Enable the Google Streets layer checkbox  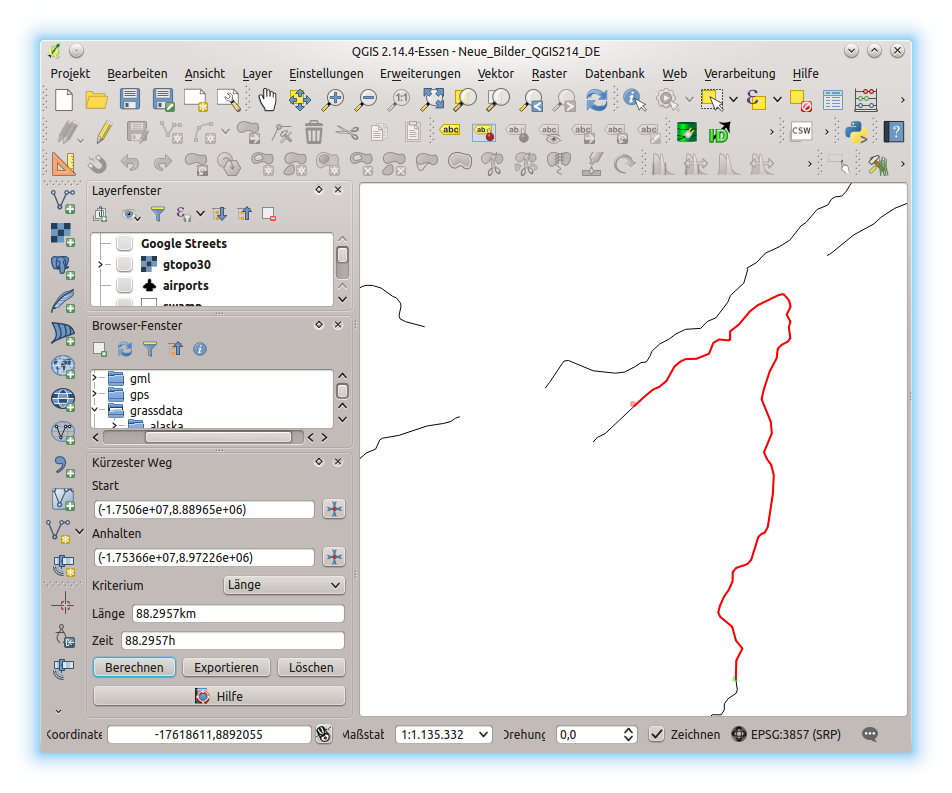click(124, 243)
